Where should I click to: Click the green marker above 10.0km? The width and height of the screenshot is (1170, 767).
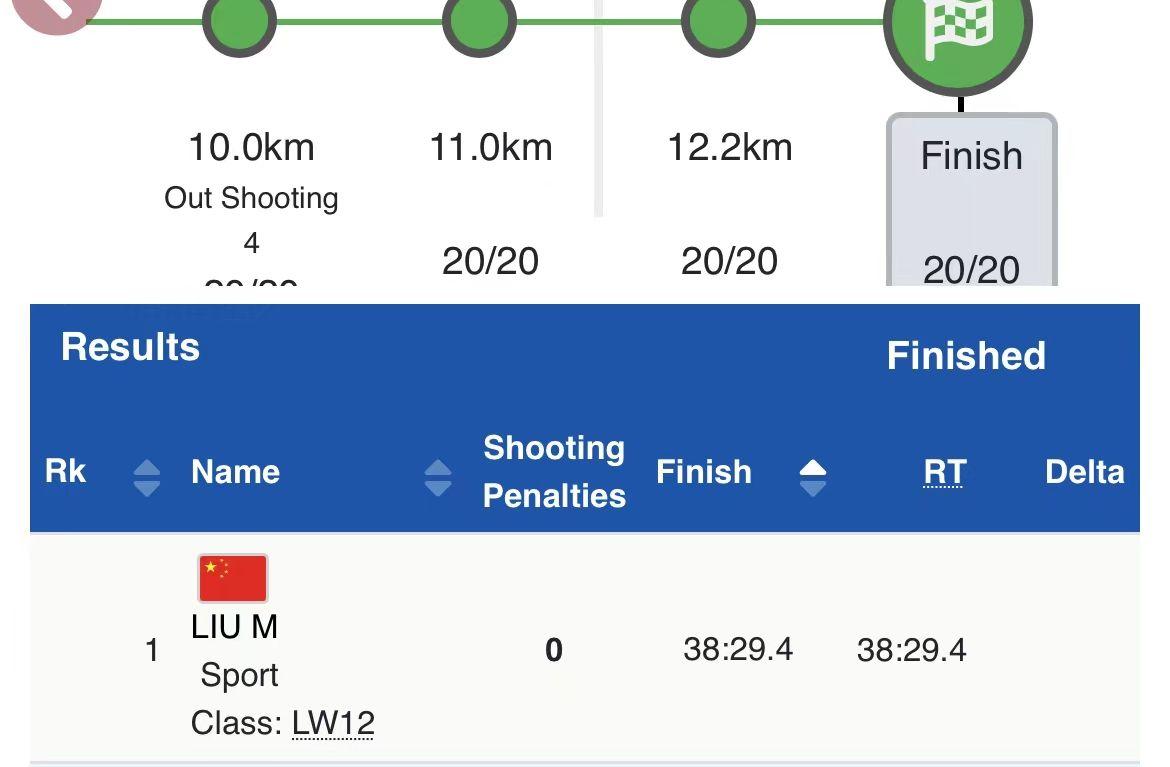tap(240, 22)
